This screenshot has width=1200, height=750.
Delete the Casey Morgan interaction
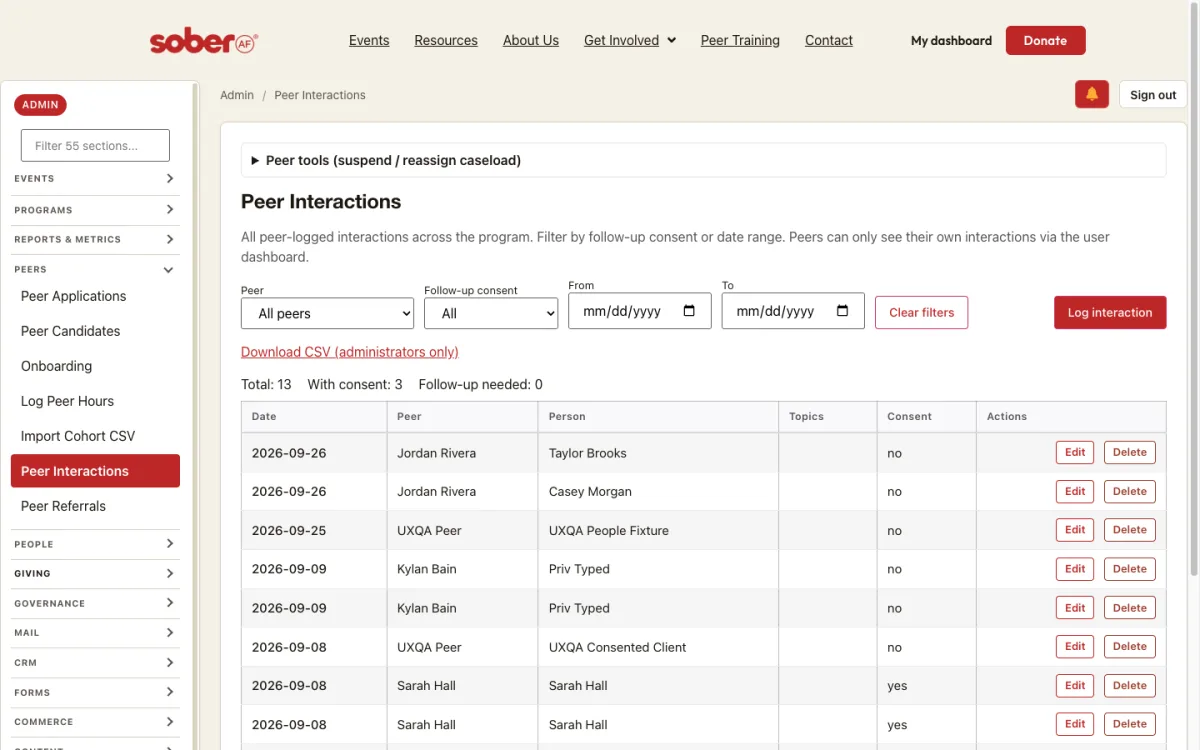click(x=1129, y=491)
